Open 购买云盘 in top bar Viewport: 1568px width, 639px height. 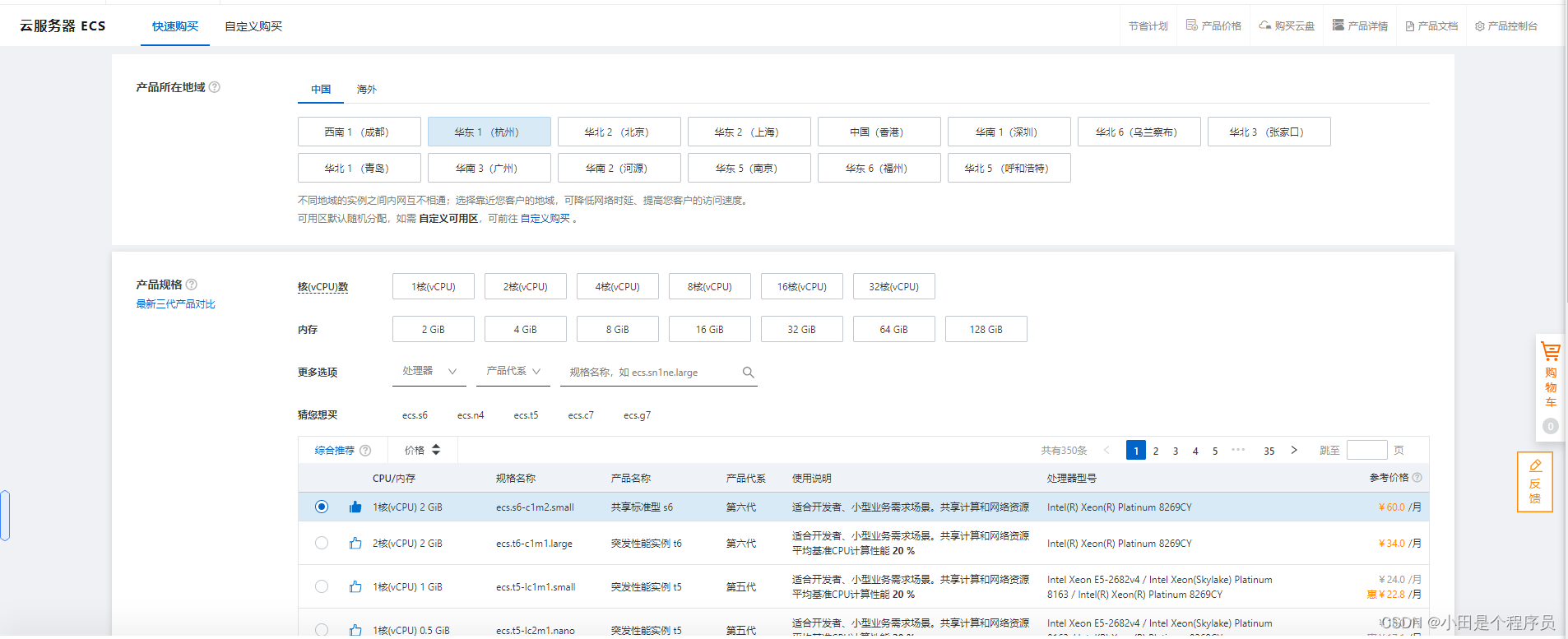pyautogui.click(x=1287, y=25)
